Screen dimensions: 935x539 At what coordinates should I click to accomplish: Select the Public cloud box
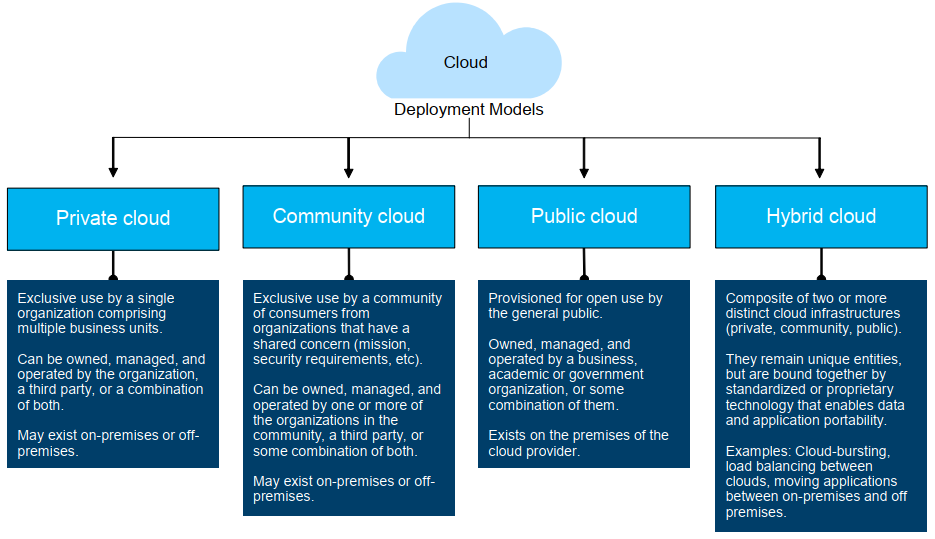(584, 216)
